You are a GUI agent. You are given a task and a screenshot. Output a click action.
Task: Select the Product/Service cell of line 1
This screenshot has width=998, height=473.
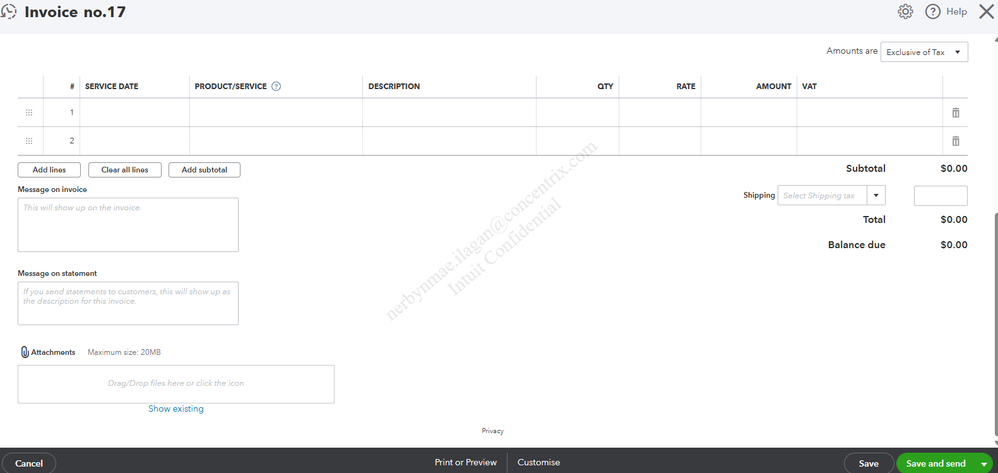point(276,113)
